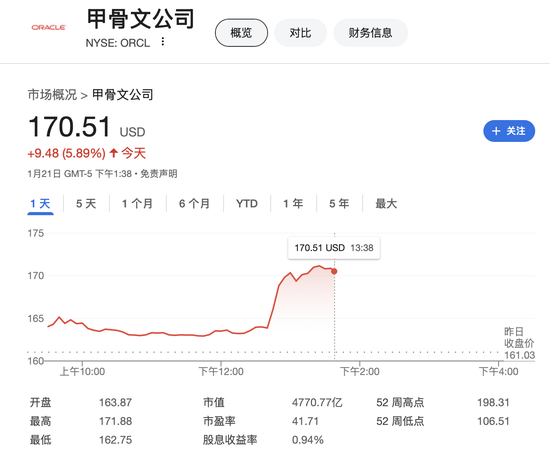This screenshot has height=460, width=550.
Task: Follow the stock with 关注 button
Action: 509,131
